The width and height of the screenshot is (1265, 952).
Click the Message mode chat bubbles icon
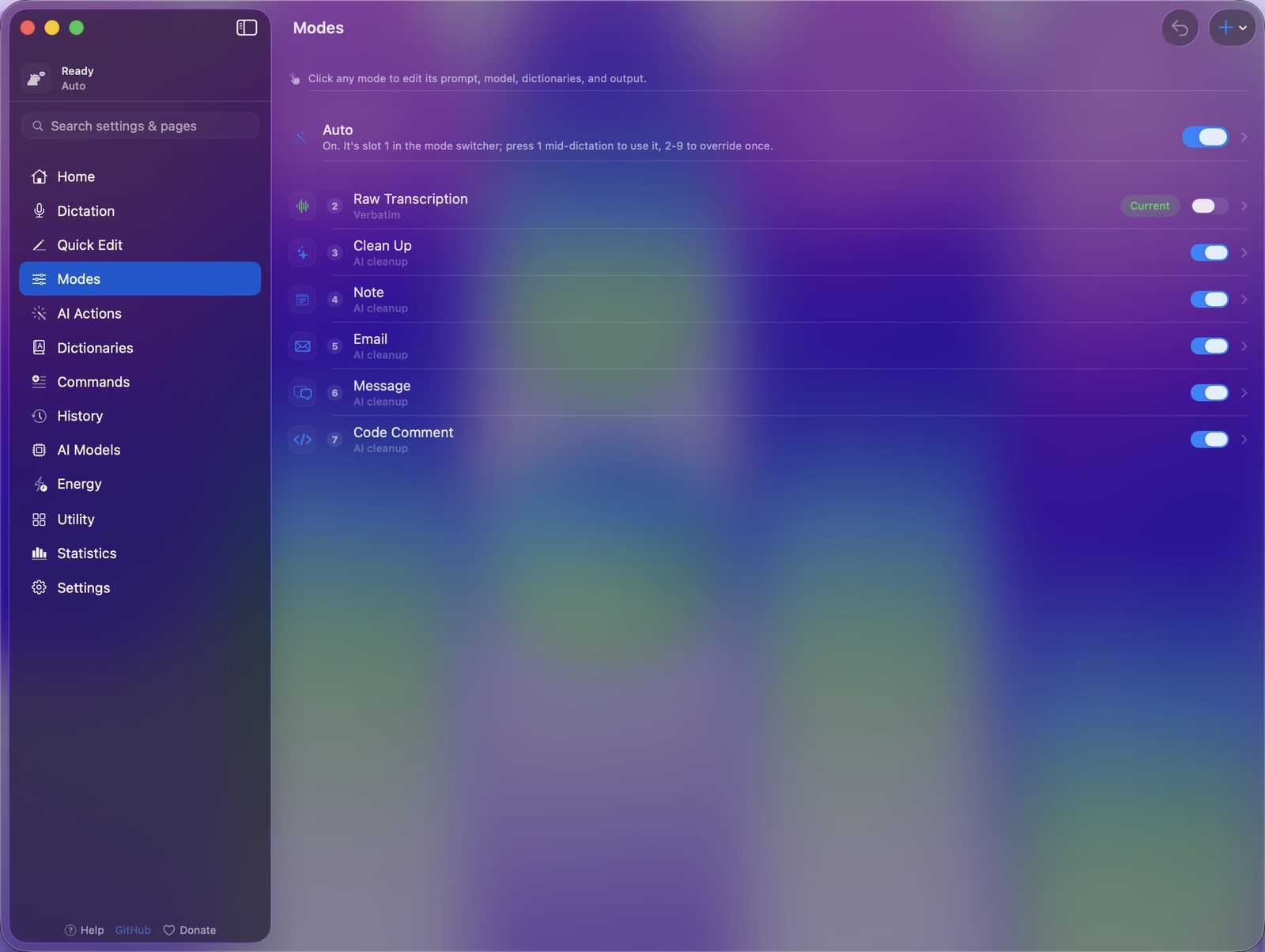[x=303, y=393]
